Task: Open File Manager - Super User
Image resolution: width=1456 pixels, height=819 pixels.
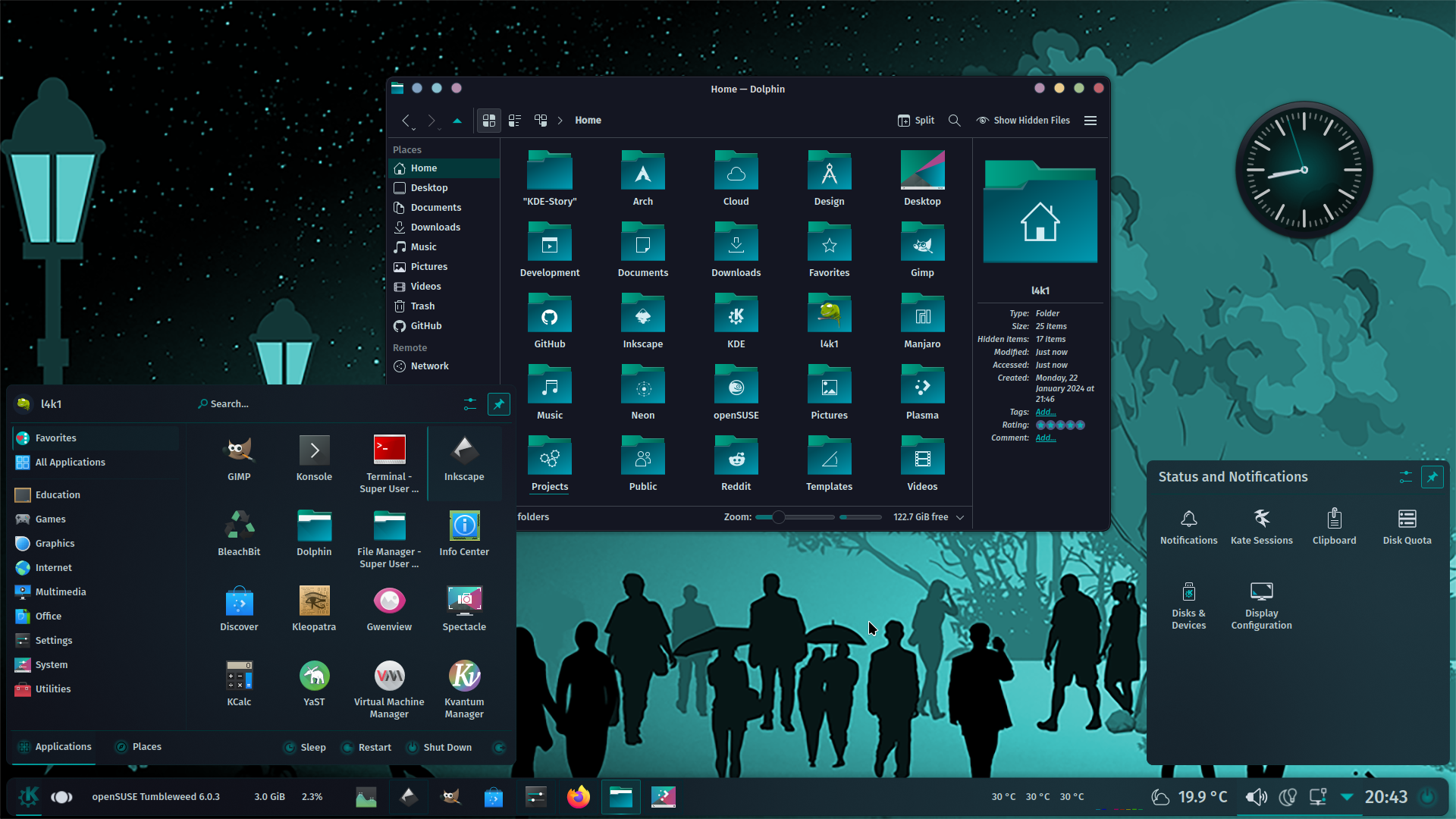Action: coord(389,539)
